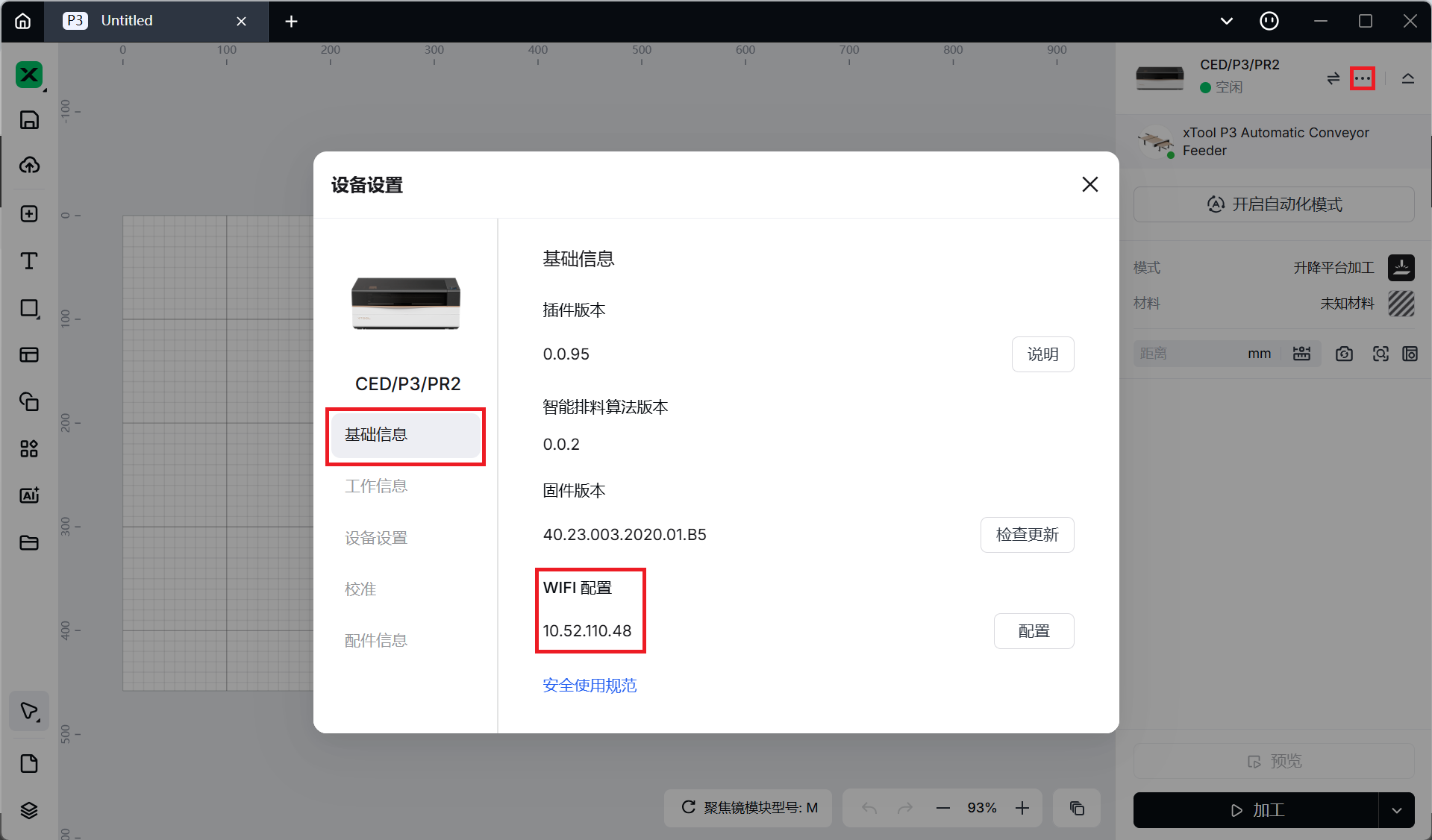Image resolution: width=1432 pixels, height=840 pixels.
Task: Open the 校准 section
Action: [x=360, y=589]
